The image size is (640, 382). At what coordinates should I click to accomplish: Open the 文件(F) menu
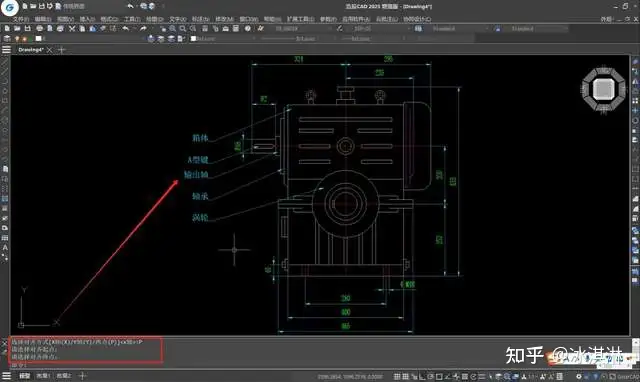[x=21, y=19]
